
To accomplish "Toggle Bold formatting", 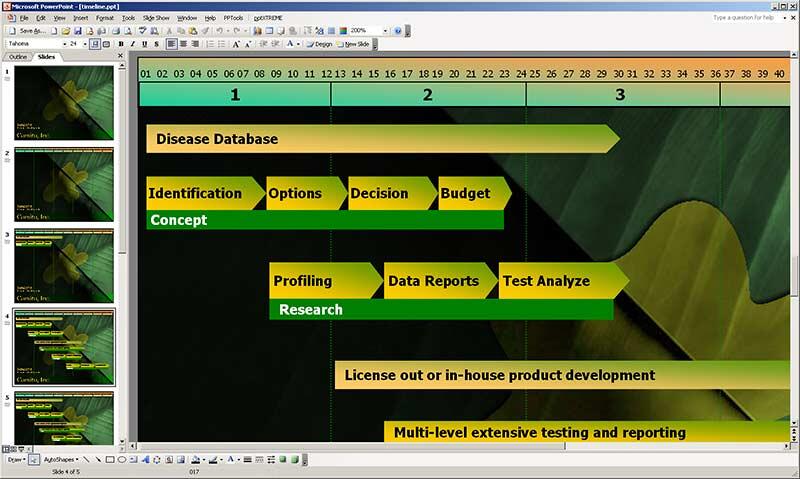I will 120,44.
